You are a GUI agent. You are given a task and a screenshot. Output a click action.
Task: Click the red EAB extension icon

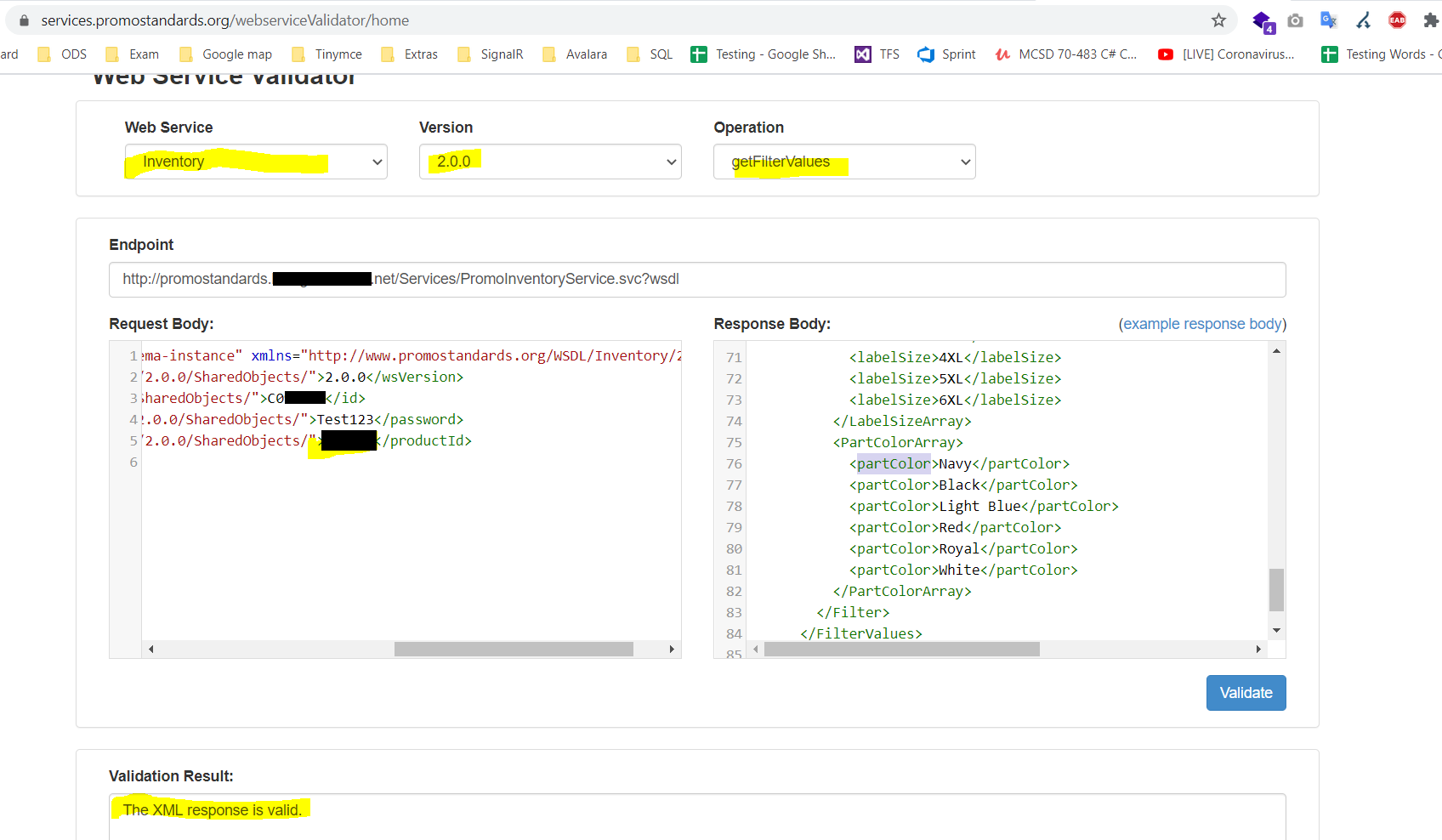1397,20
